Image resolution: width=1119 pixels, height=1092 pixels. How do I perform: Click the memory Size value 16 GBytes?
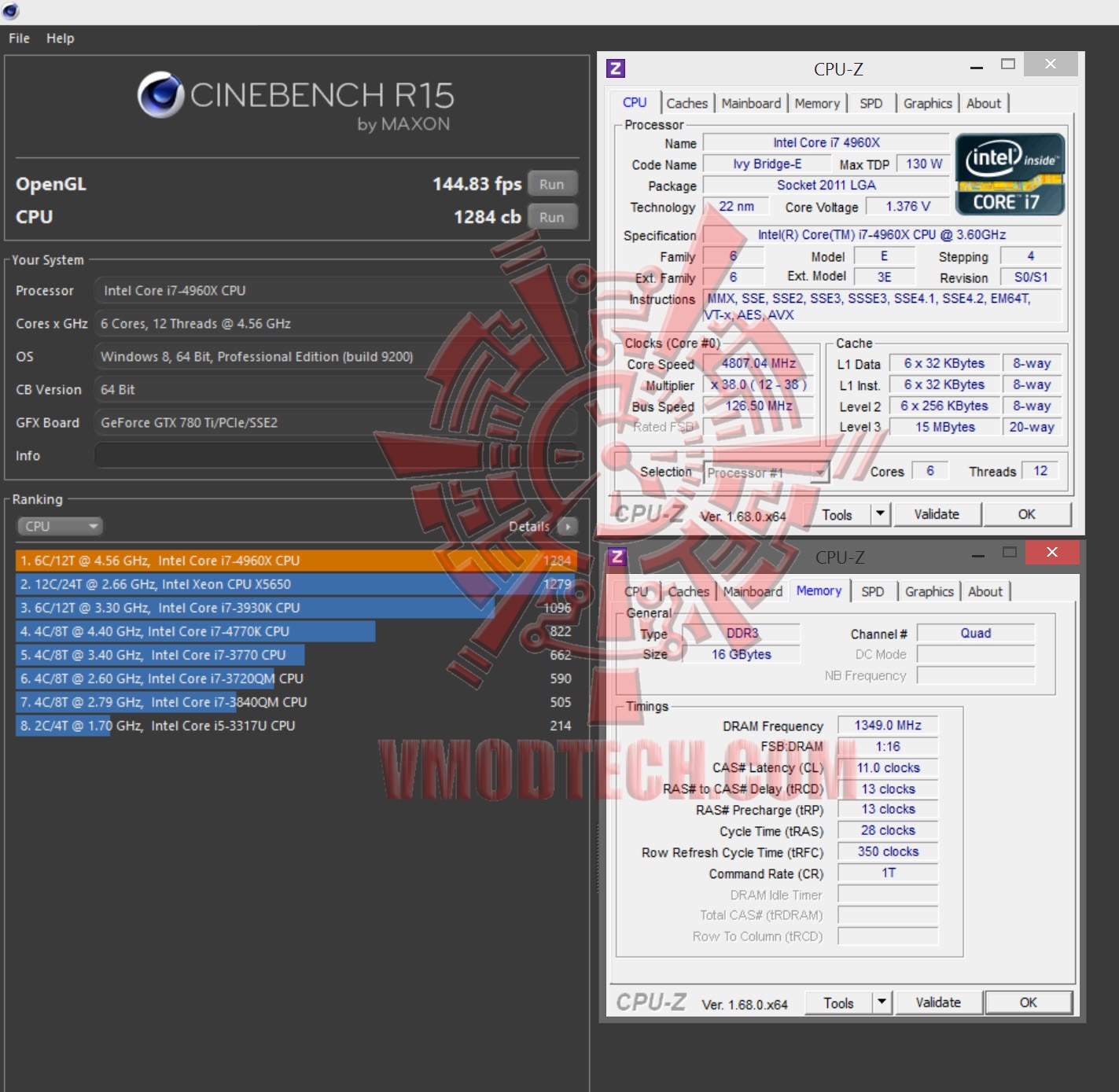click(742, 655)
